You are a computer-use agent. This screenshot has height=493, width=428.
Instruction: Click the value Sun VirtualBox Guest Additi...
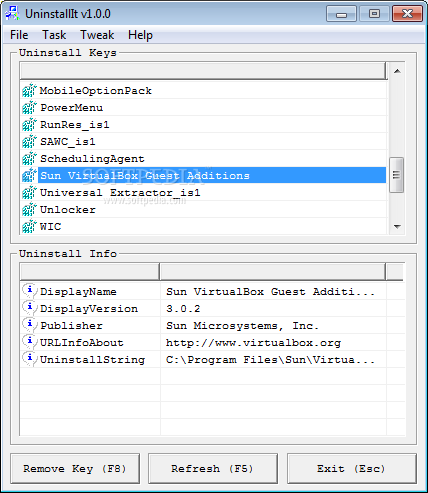[270, 292]
